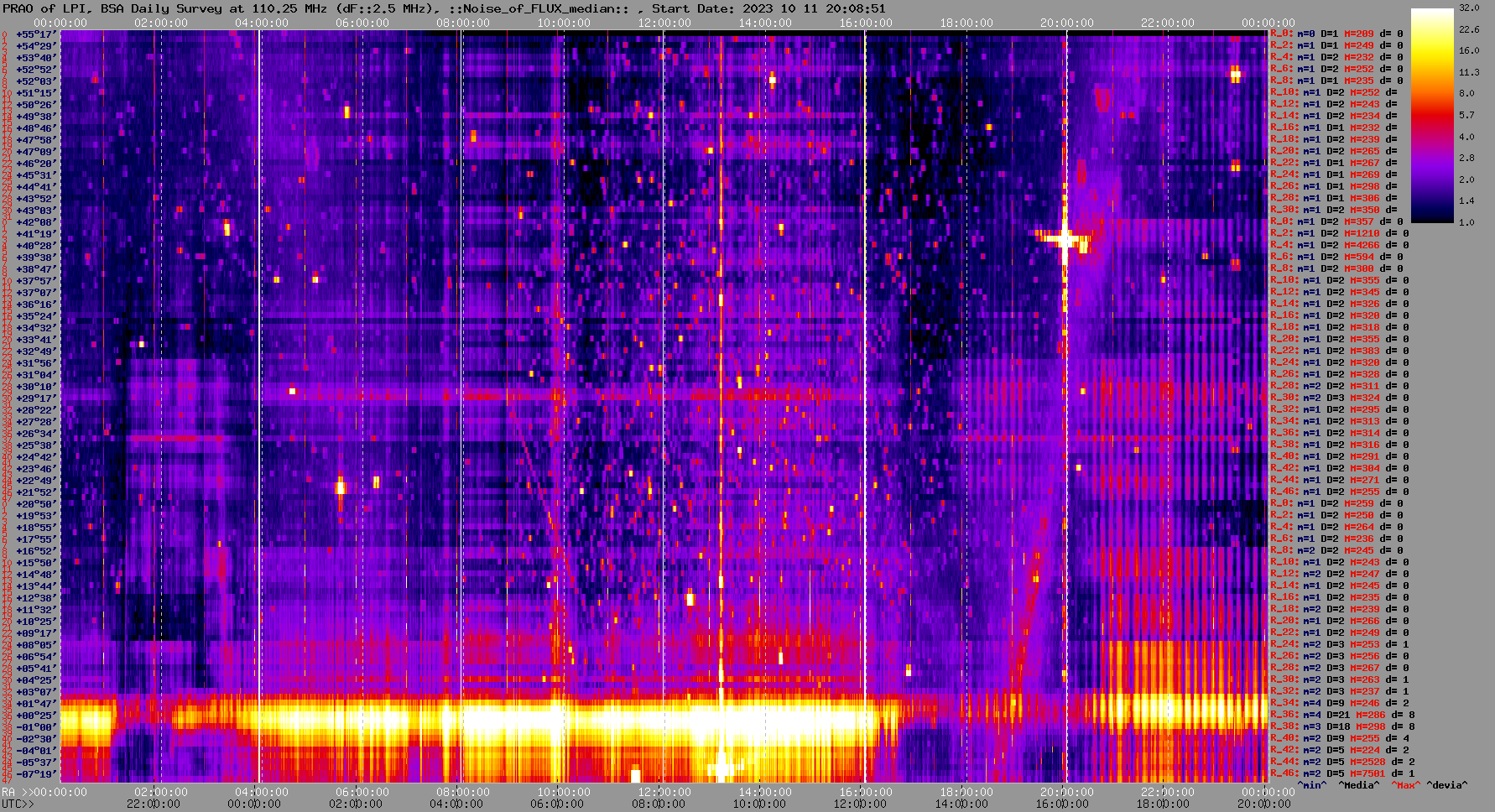The image size is (1495, 812).
Task: Click the '^Media^' column legend
Action: coord(1359,786)
